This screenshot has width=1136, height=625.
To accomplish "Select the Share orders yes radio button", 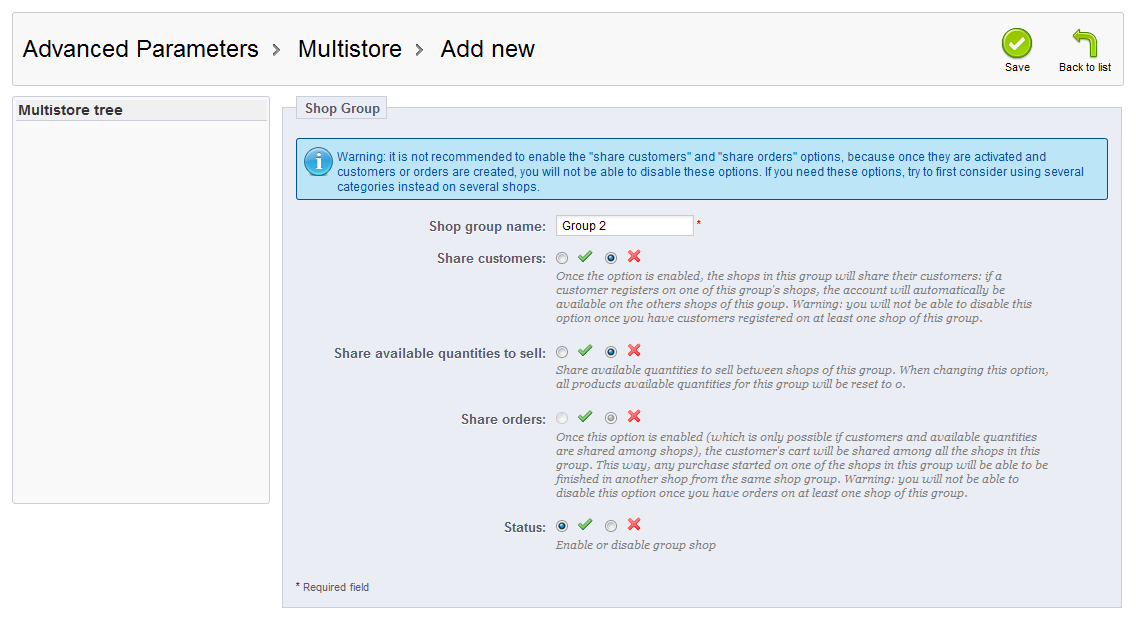I will tap(562, 418).
